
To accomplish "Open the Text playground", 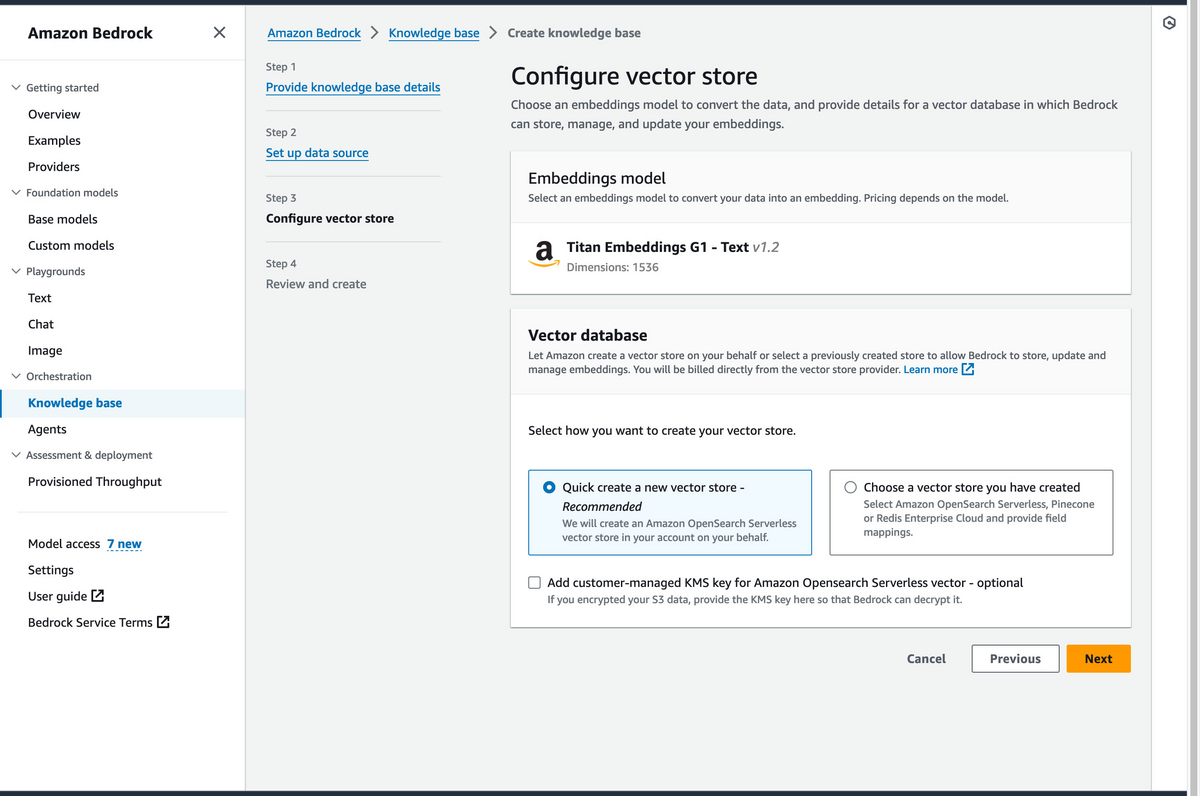I will 40,298.
